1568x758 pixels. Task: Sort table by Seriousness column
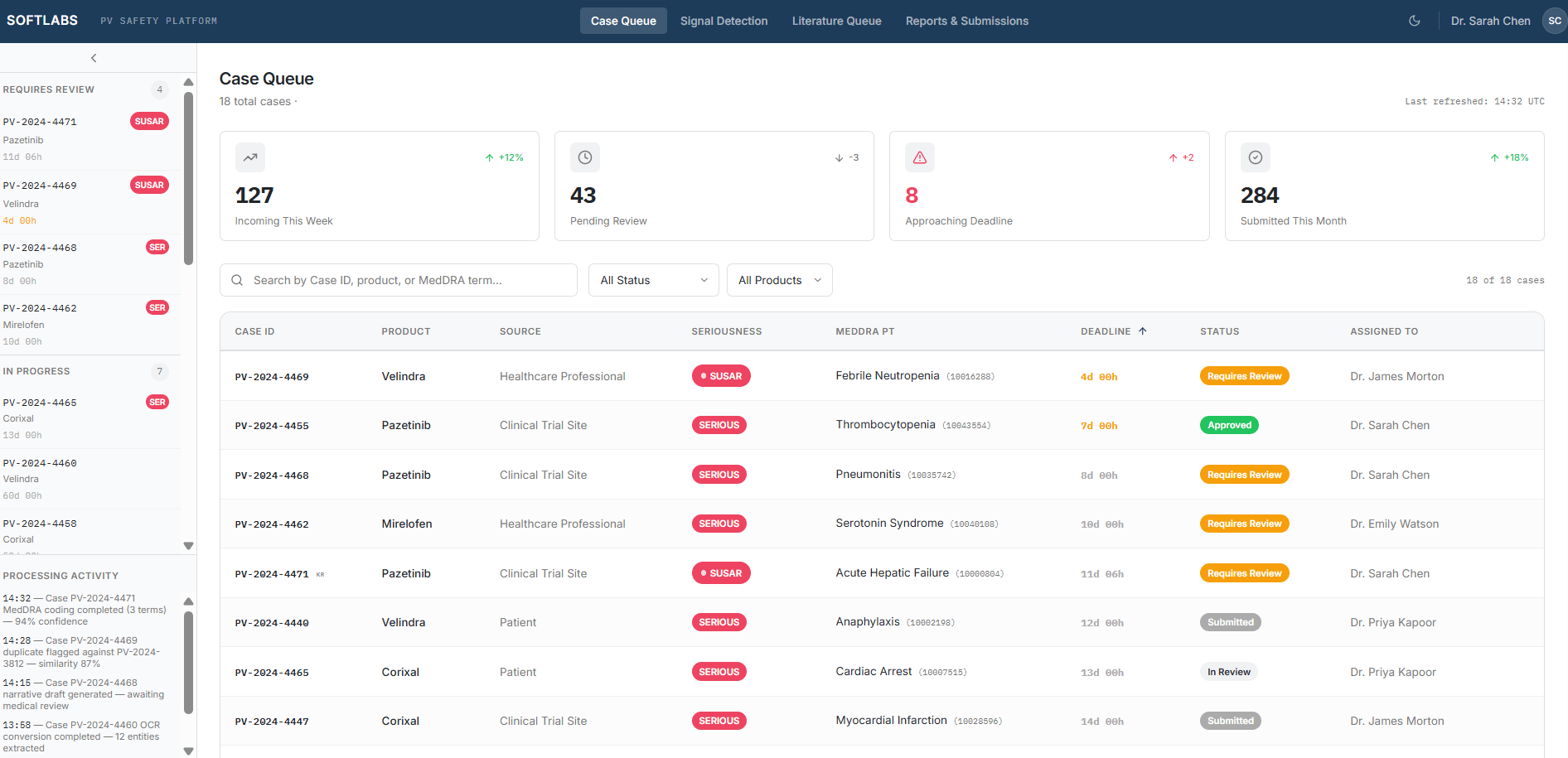pos(727,331)
